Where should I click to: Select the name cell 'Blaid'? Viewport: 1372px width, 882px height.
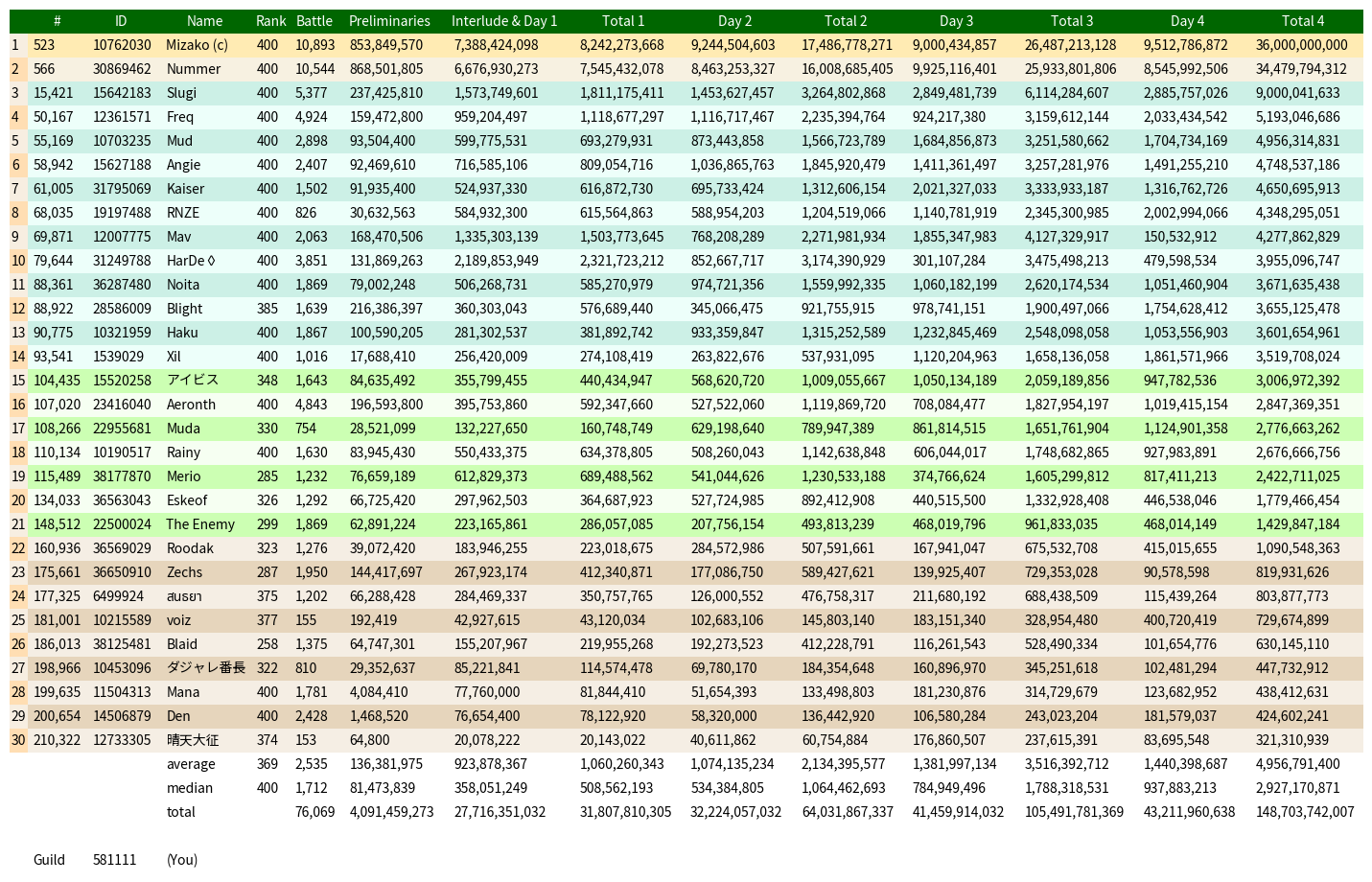[x=181, y=644]
